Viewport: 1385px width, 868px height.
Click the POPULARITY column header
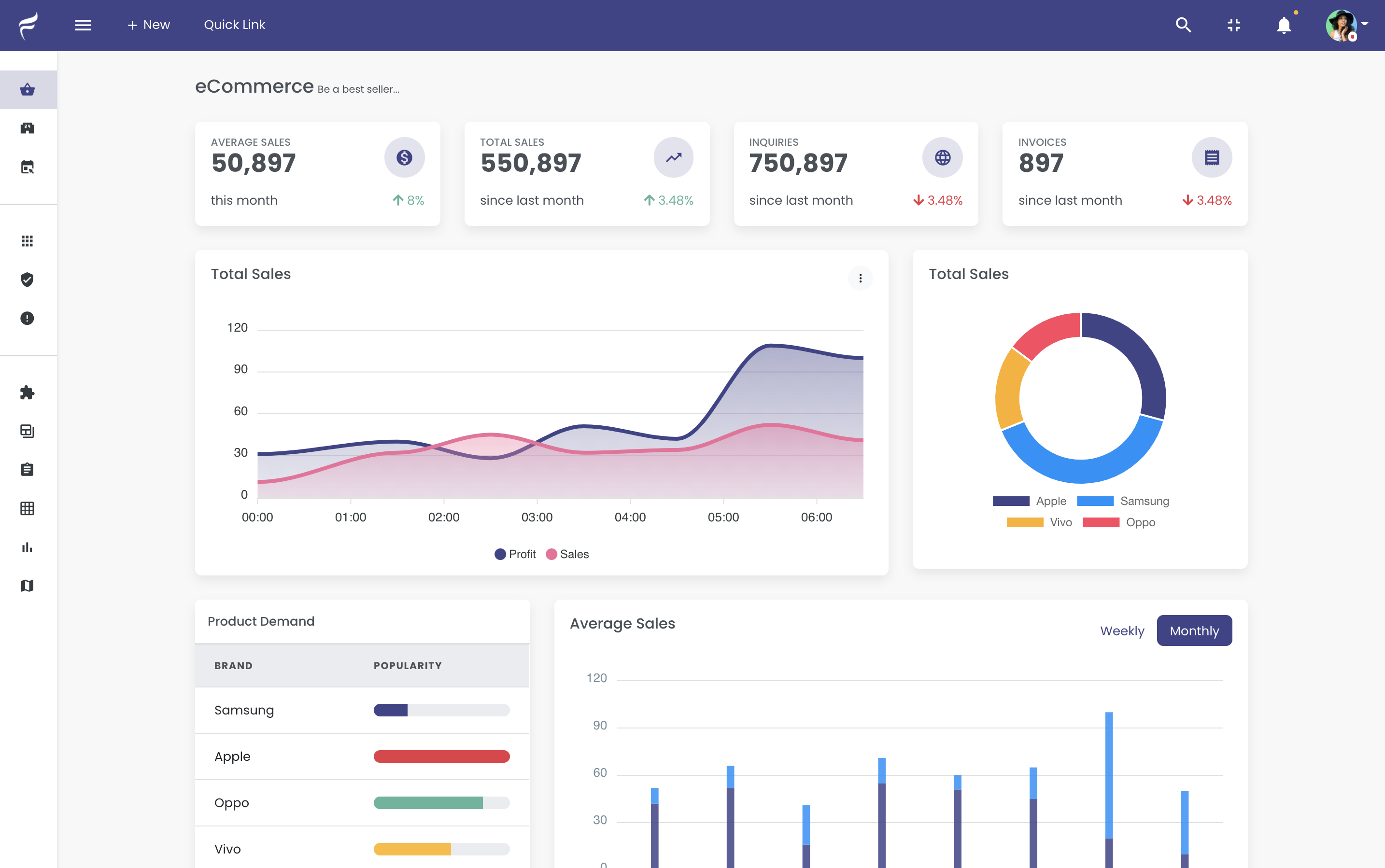point(408,665)
